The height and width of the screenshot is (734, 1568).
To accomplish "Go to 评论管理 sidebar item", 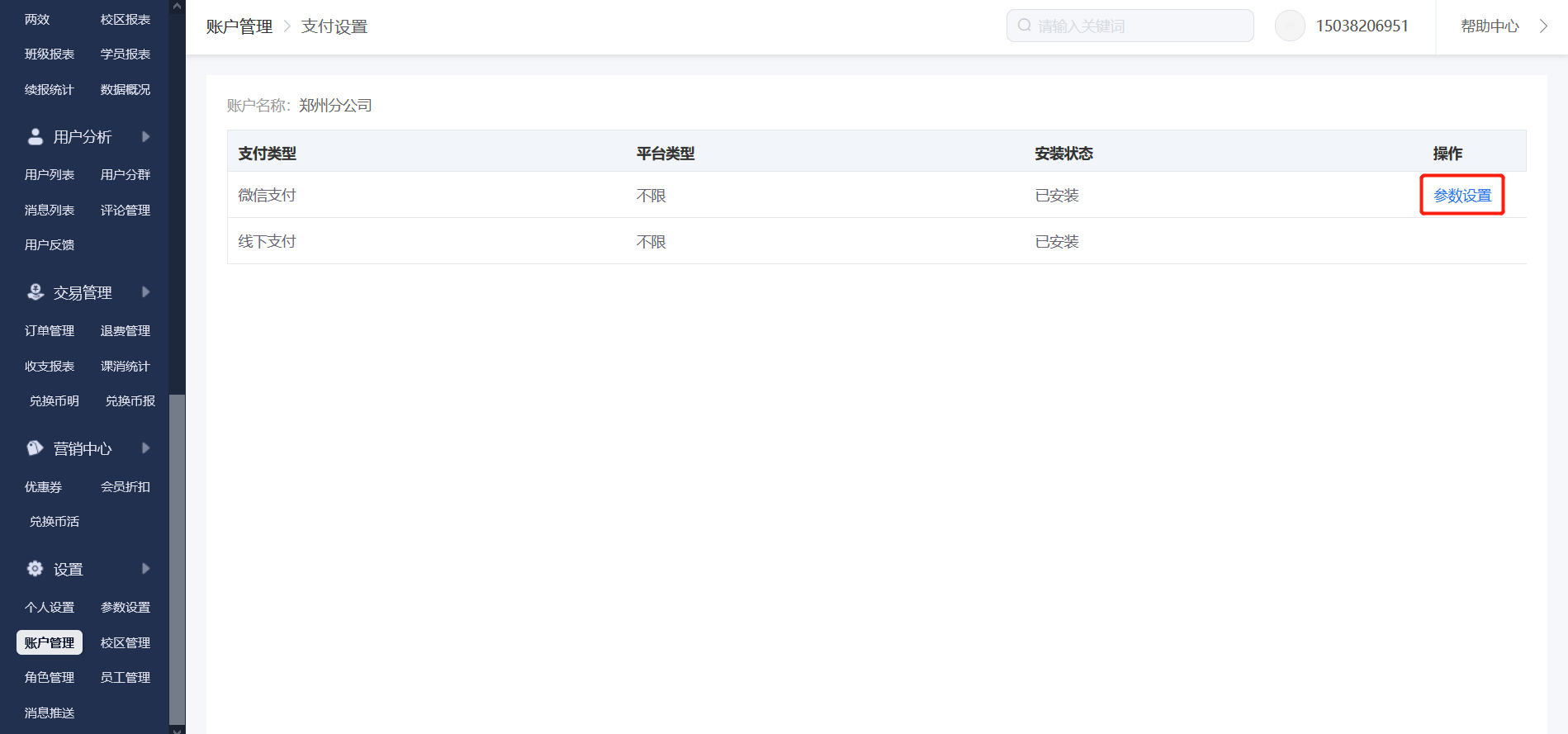I will (126, 211).
